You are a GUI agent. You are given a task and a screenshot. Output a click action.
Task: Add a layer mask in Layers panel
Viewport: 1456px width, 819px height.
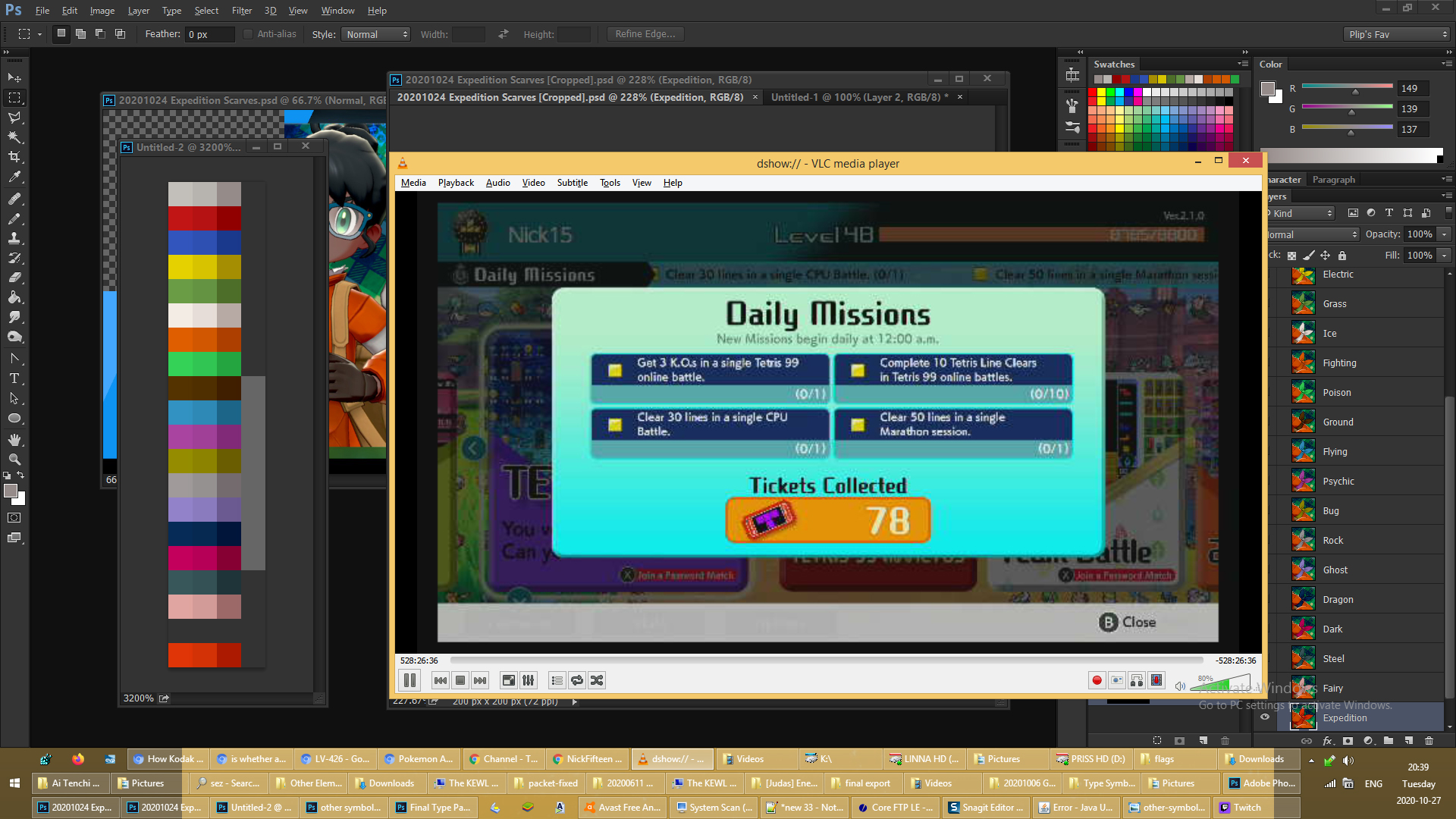pyautogui.click(x=1348, y=741)
